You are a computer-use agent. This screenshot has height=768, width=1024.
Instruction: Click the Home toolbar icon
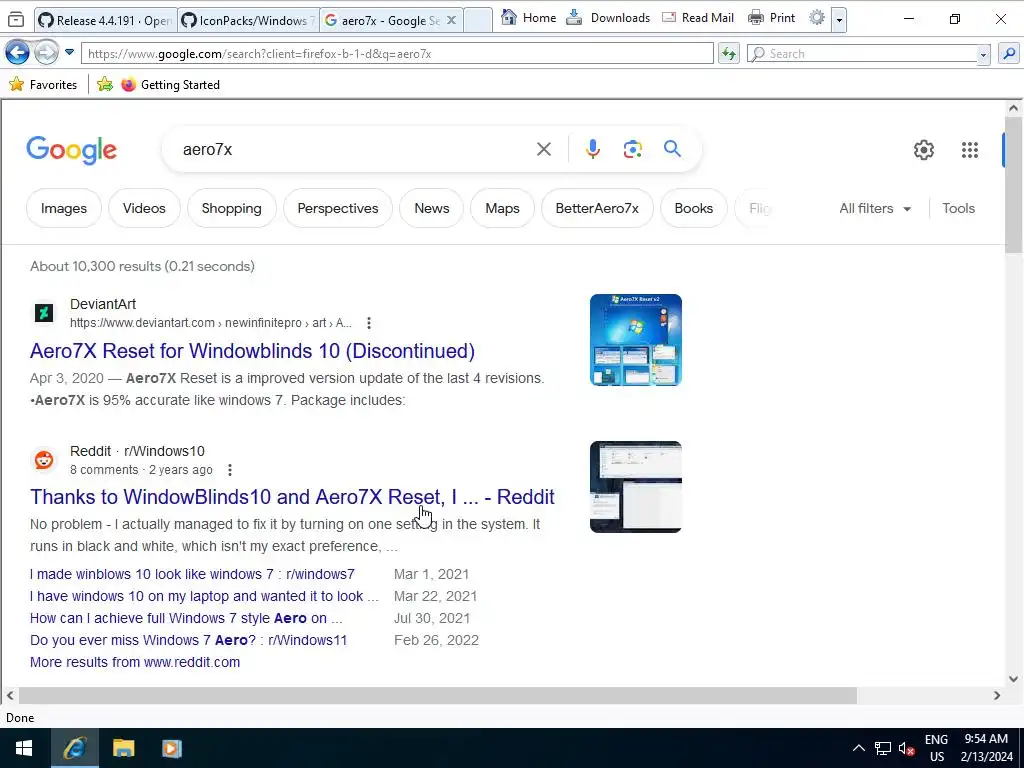click(x=509, y=18)
